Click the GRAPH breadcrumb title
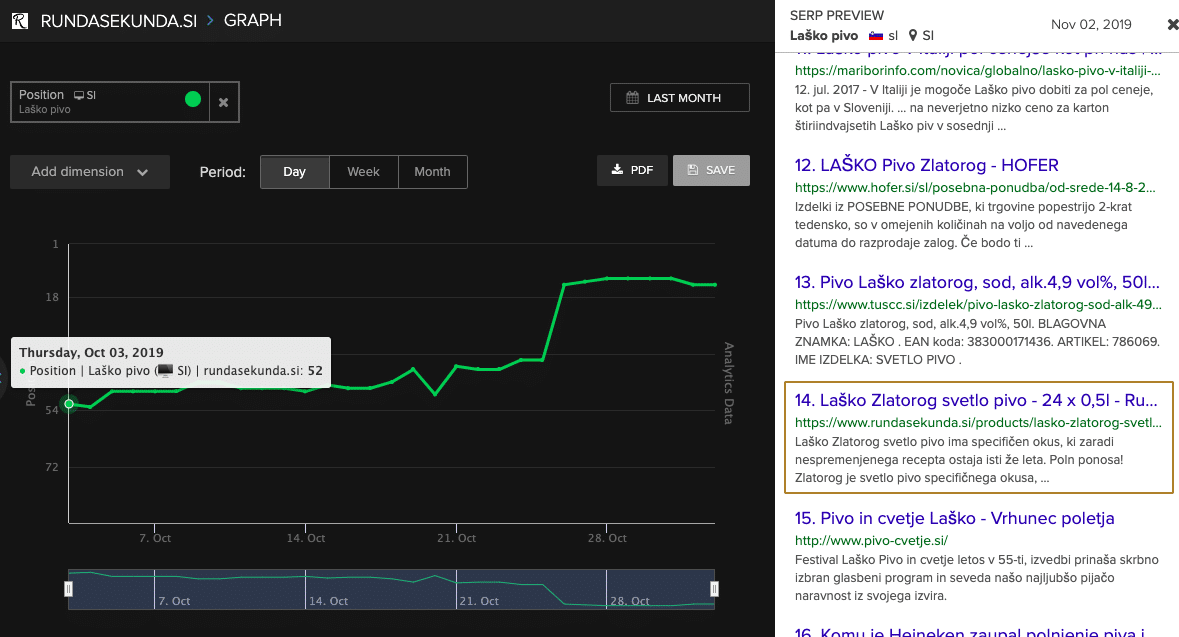The width and height of the screenshot is (1179, 637). pyautogui.click(x=253, y=20)
